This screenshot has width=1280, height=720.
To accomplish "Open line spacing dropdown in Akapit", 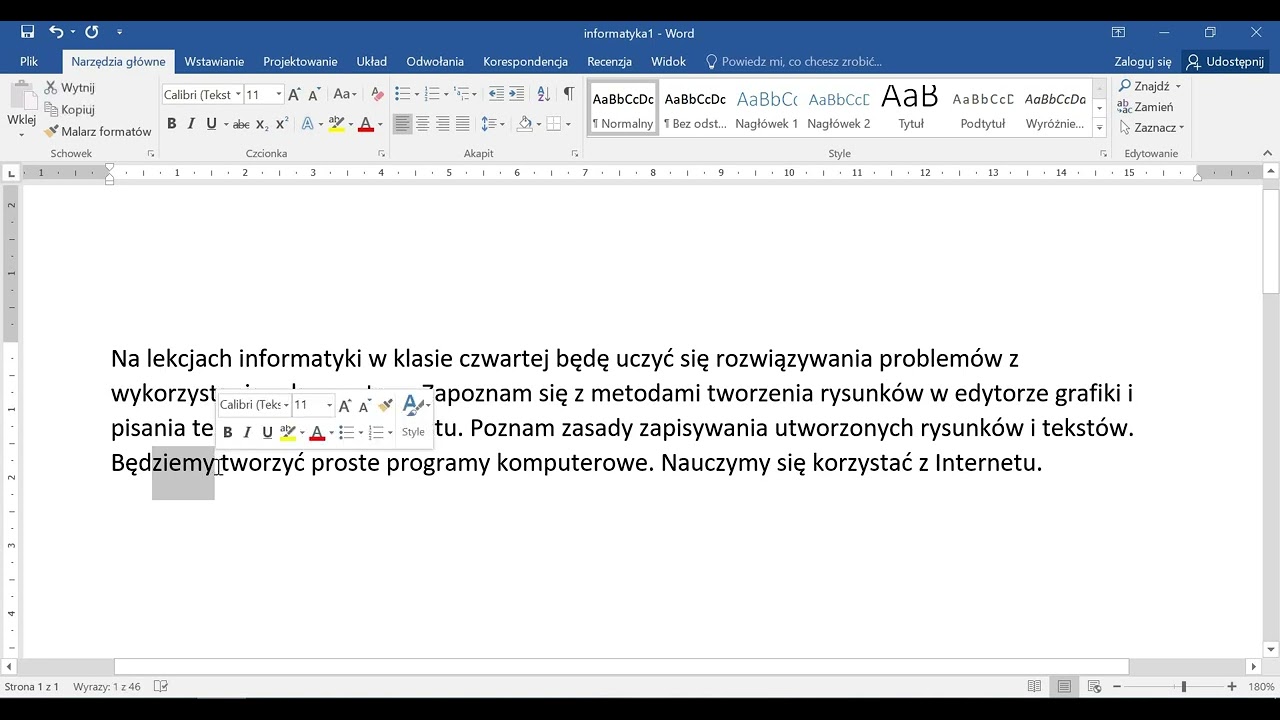I will coord(493,125).
